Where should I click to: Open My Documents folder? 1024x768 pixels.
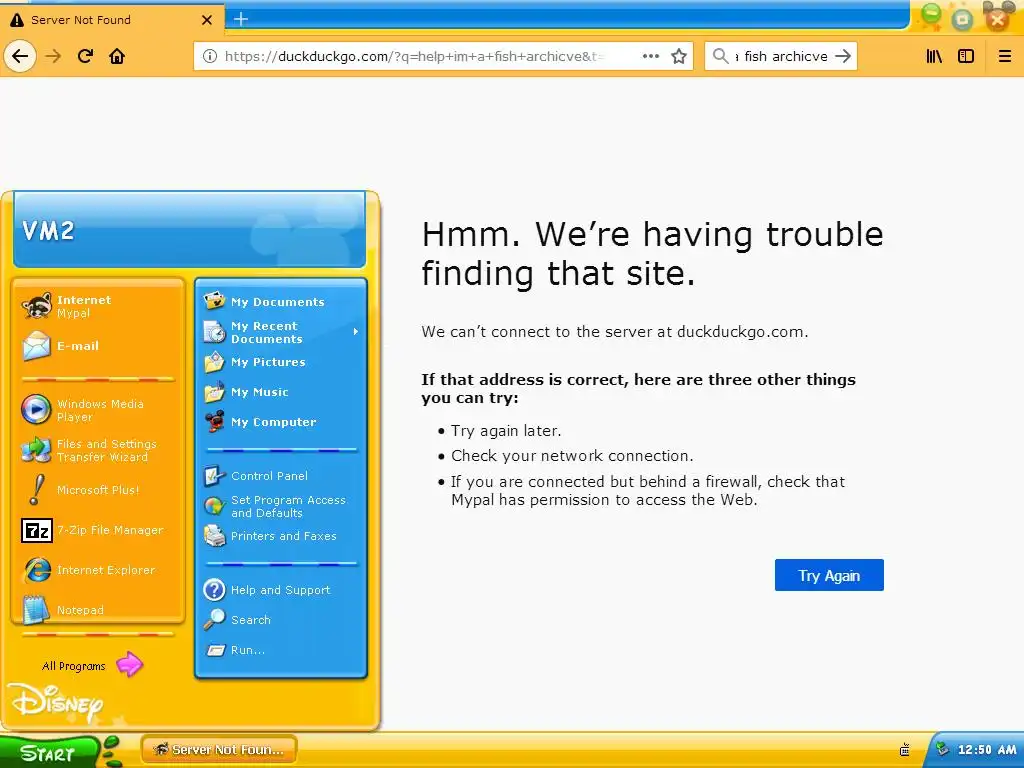(281, 302)
